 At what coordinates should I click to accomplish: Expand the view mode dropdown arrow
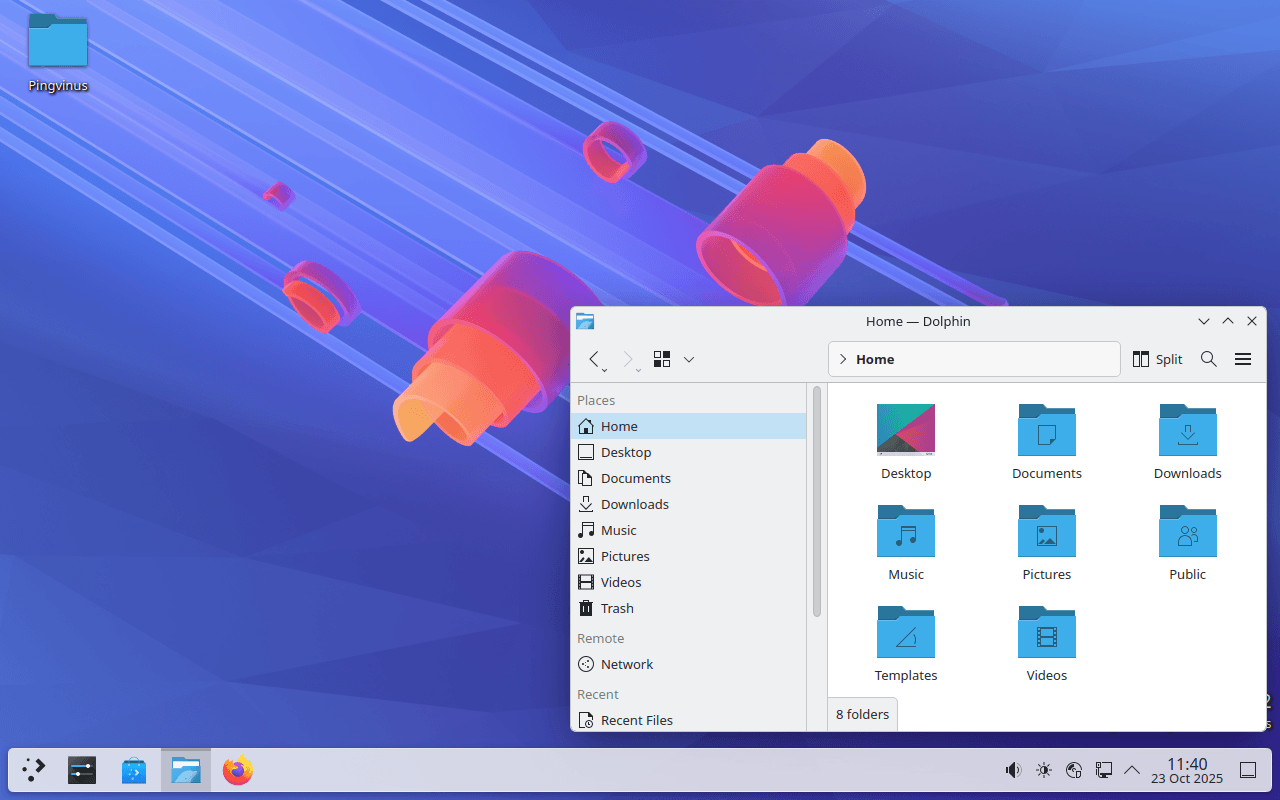pyautogui.click(x=688, y=359)
